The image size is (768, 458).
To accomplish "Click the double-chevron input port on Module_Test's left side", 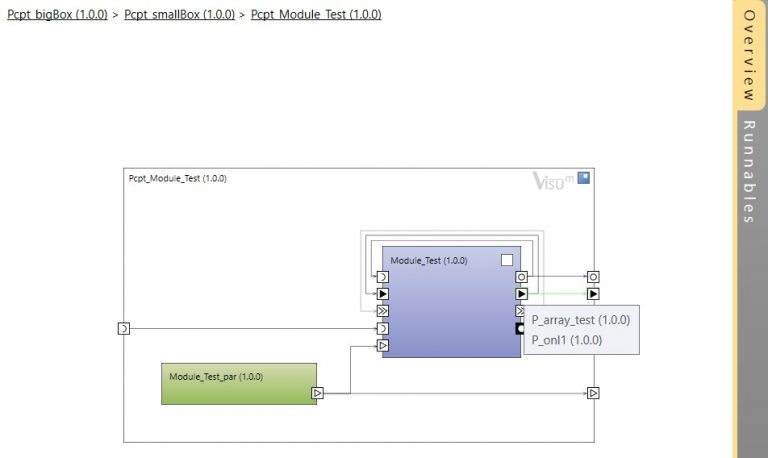I will point(383,311).
